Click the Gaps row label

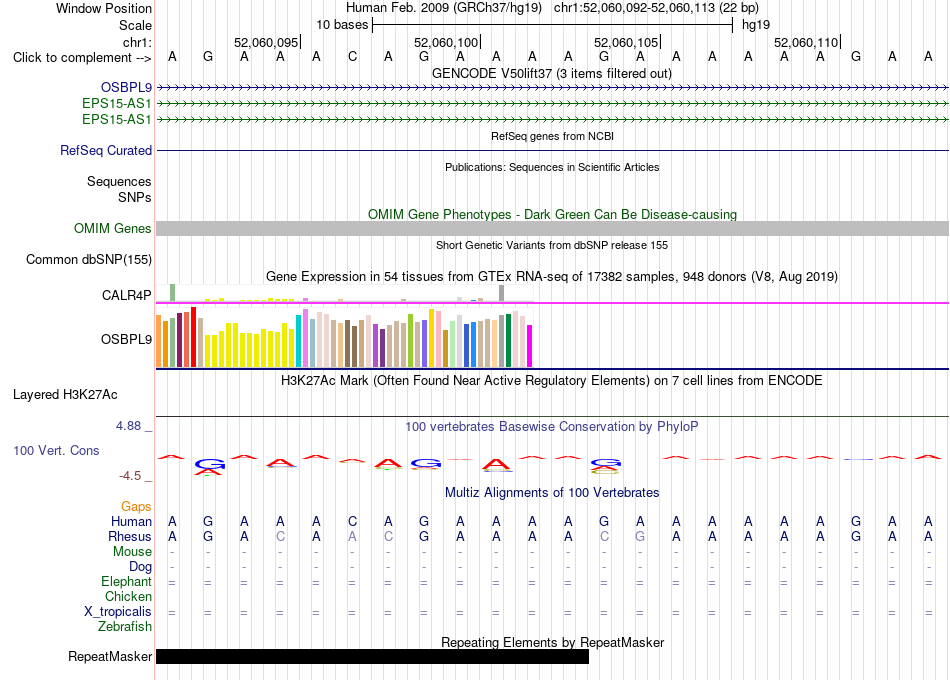point(136,507)
